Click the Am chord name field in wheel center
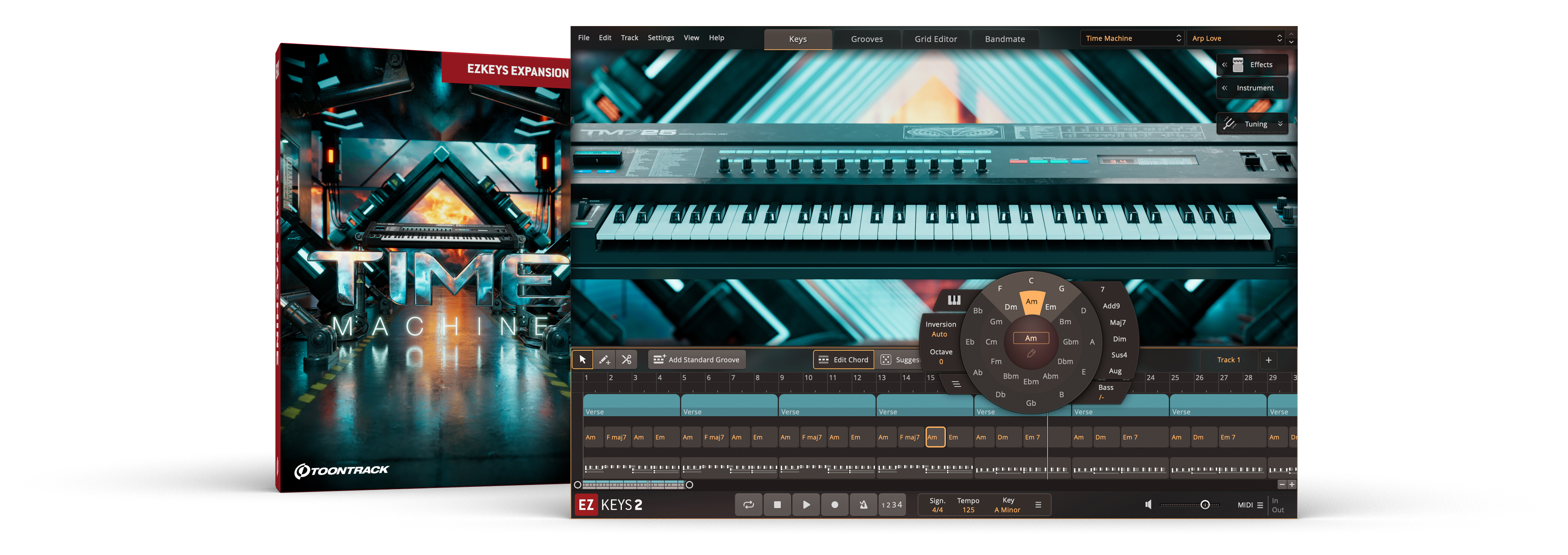The height and width of the screenshot is (555, 1568). click(x=1031, y=338)
